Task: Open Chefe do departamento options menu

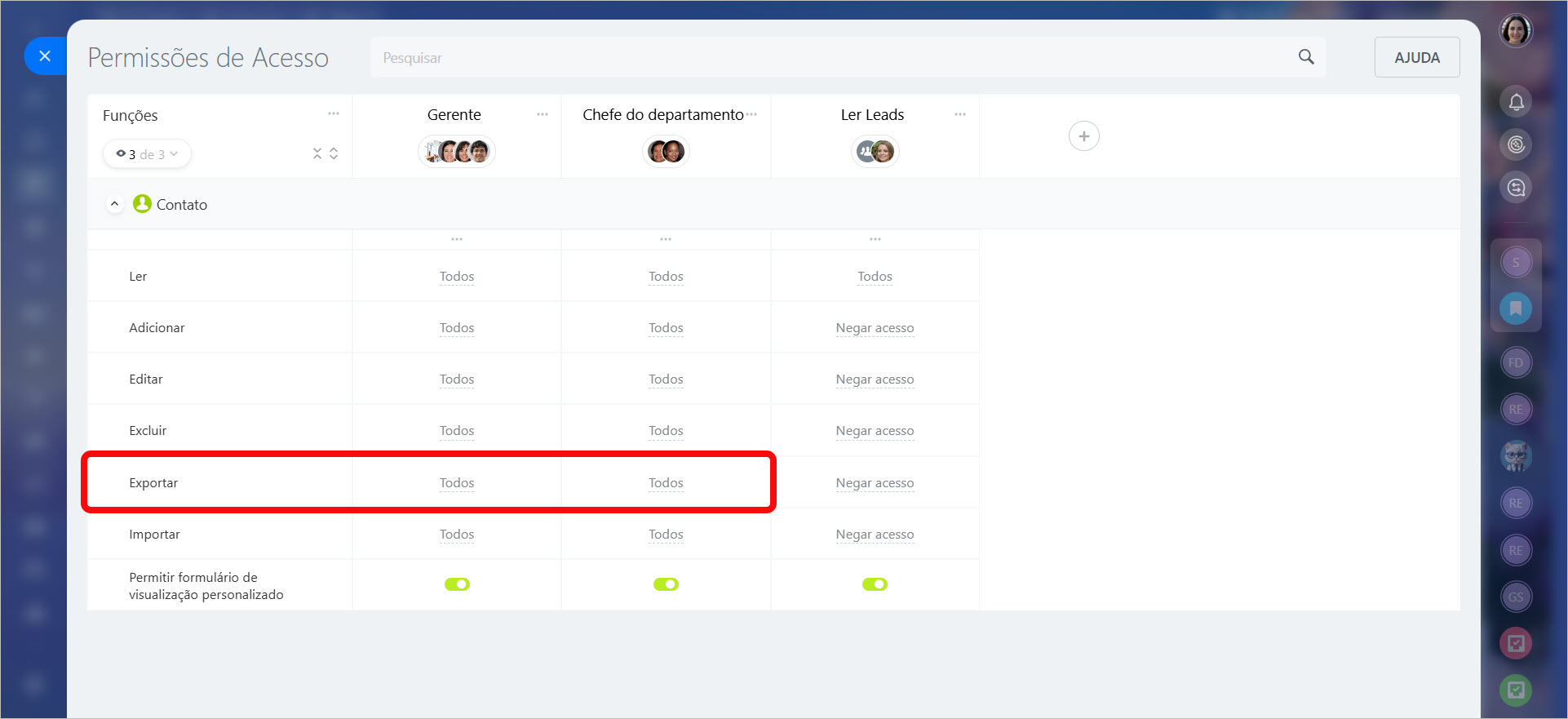Action: click(751, 113)
